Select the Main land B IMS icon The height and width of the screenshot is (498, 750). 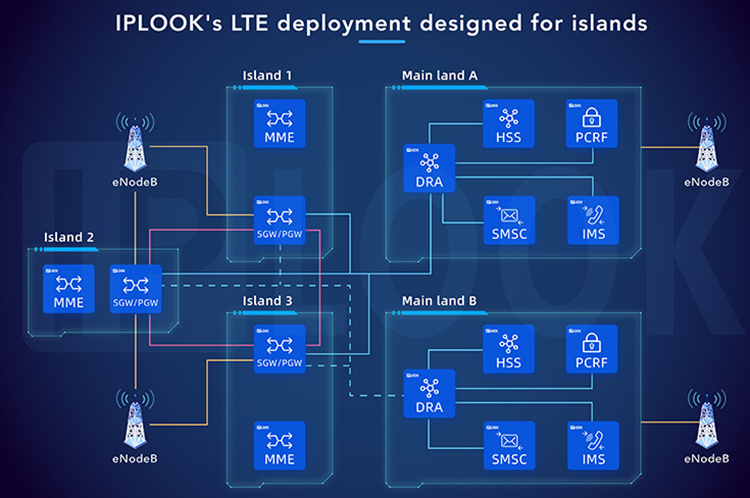(x=593, y=445)
